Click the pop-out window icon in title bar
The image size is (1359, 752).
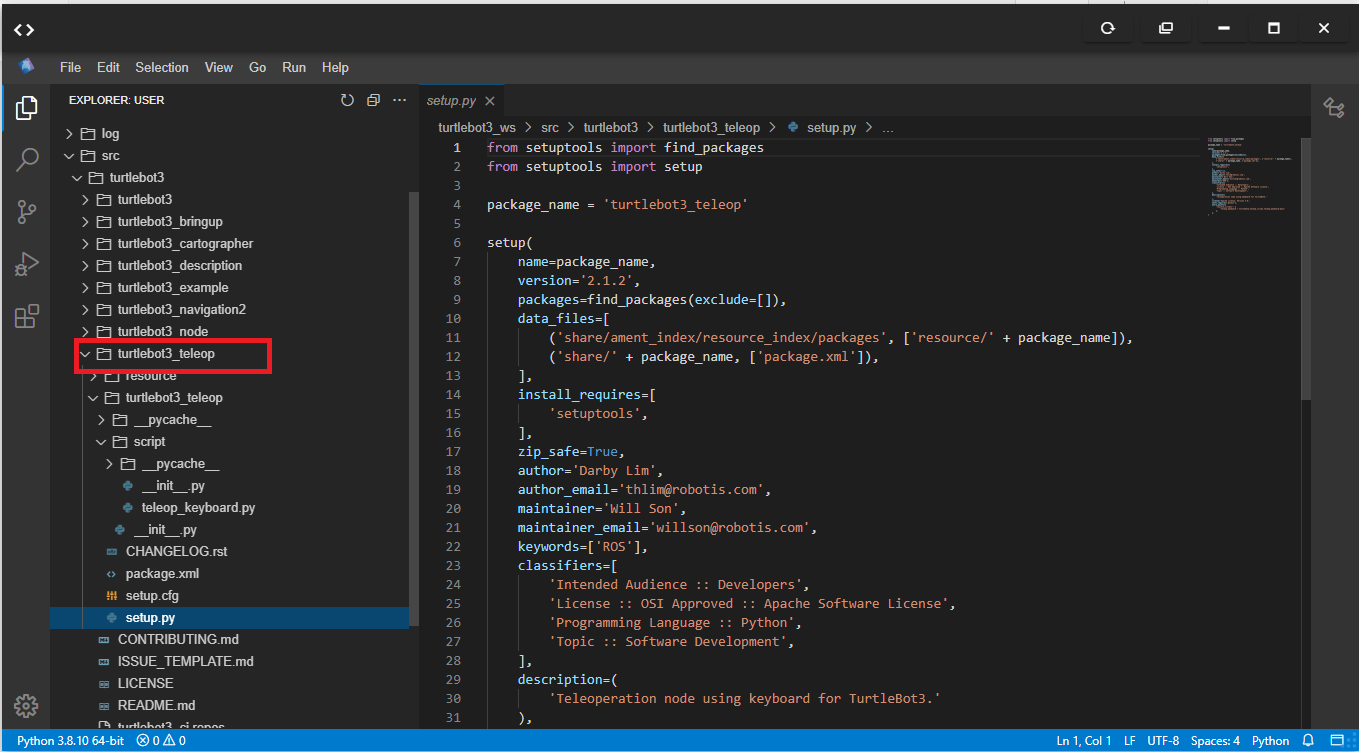pyautogui.click(x=1166, y=29)
